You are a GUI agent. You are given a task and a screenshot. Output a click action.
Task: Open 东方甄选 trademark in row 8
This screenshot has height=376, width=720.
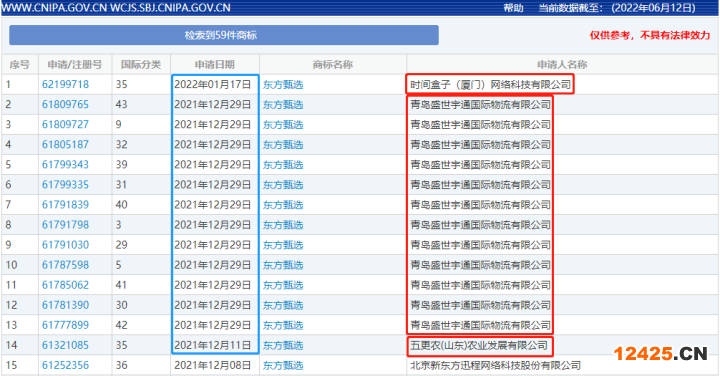click(x=283, y=225)
